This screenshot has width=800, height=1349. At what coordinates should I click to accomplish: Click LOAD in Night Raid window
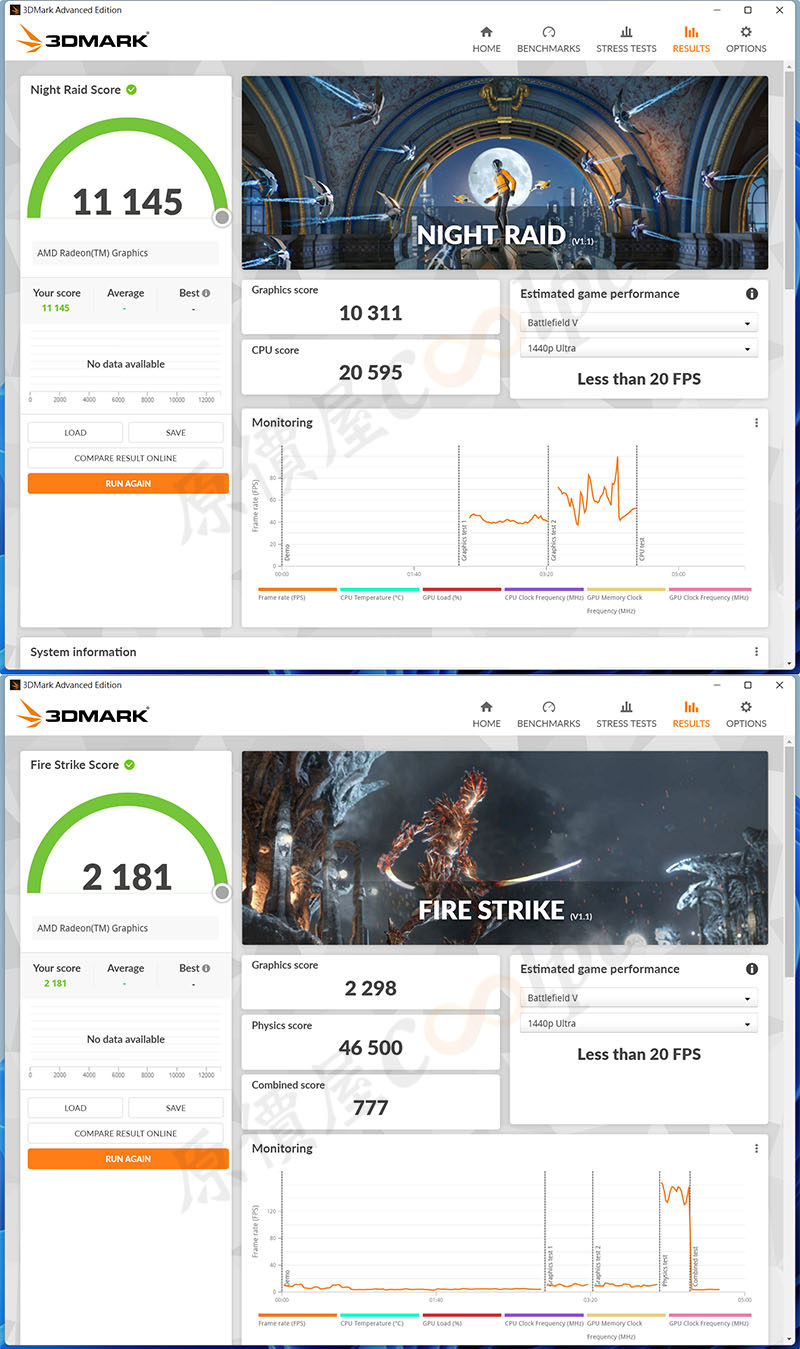[75, 433]
